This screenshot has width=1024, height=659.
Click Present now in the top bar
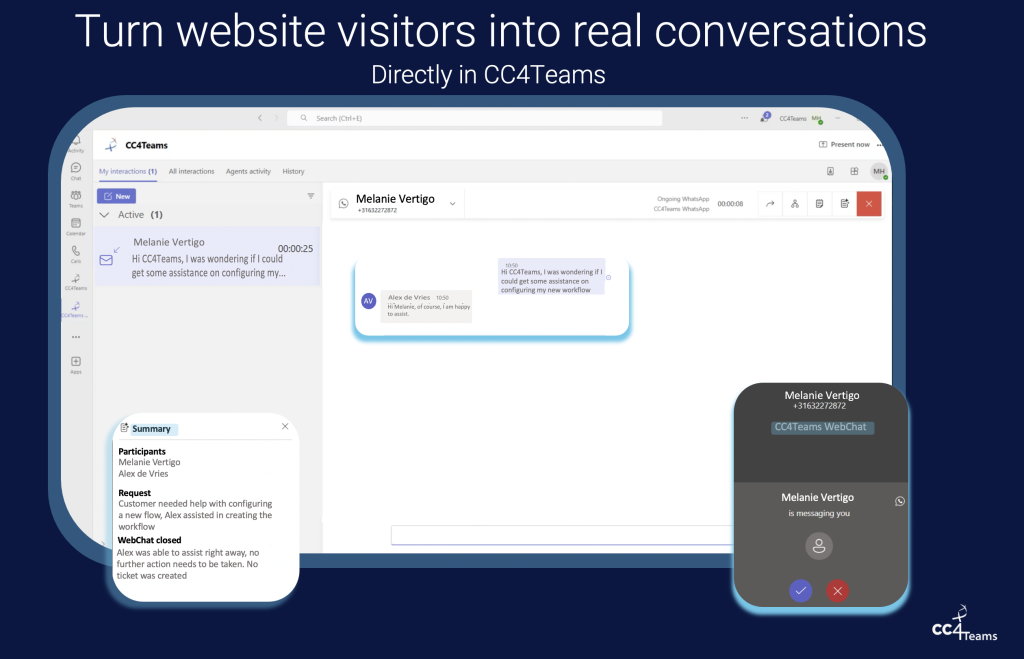pos(843,143)
